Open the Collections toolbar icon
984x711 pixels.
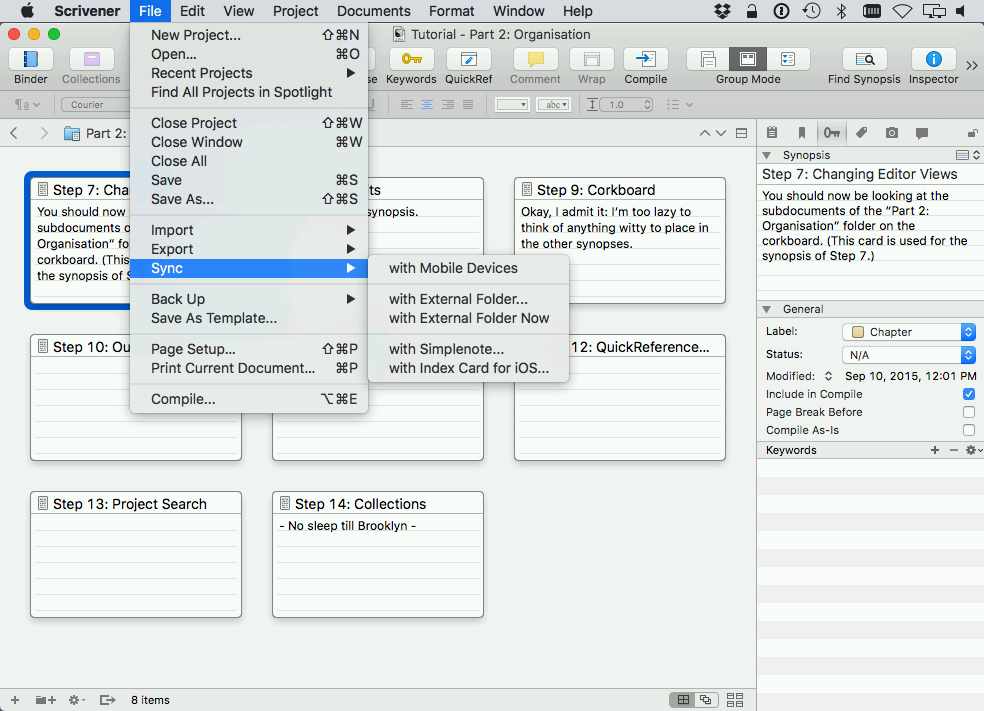pyautogui.click(x=91, y=60)
